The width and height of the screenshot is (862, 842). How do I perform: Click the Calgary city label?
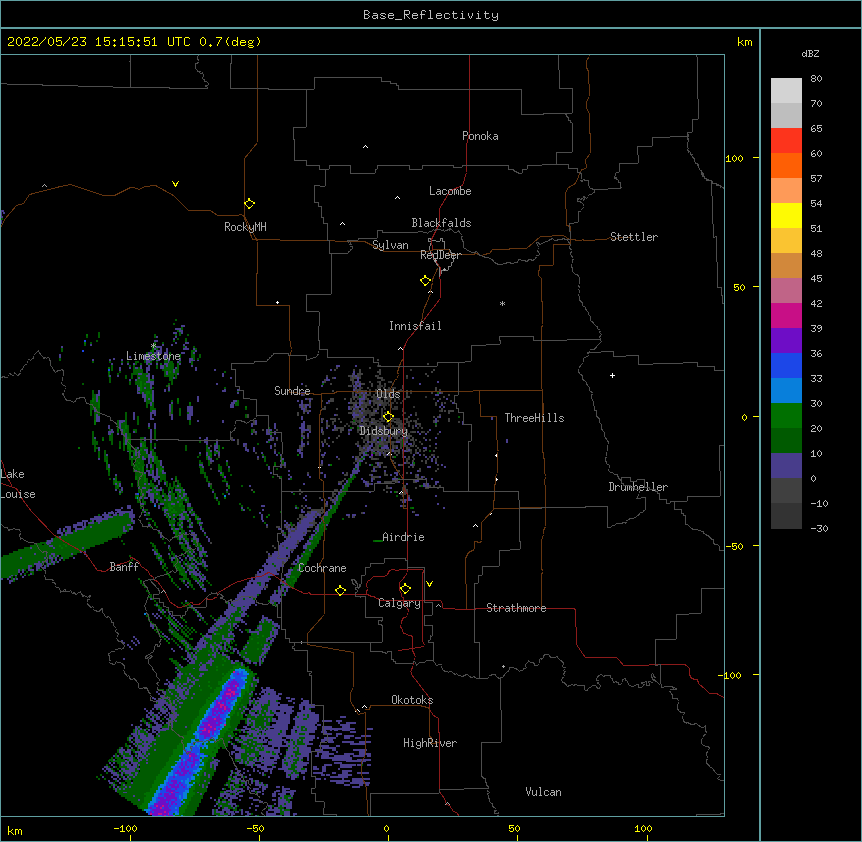click(399, 603)
